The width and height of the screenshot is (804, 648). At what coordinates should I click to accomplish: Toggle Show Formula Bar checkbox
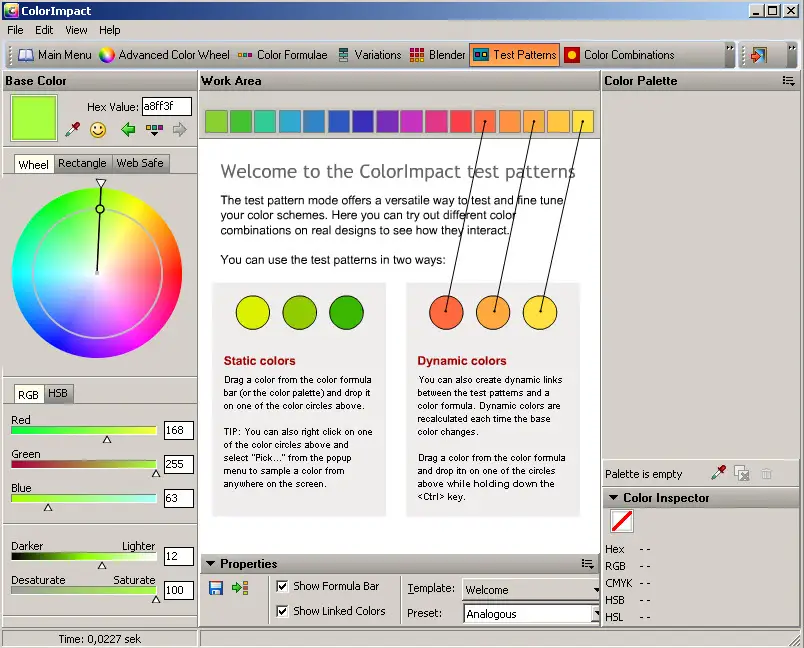(x=282, y=586)
